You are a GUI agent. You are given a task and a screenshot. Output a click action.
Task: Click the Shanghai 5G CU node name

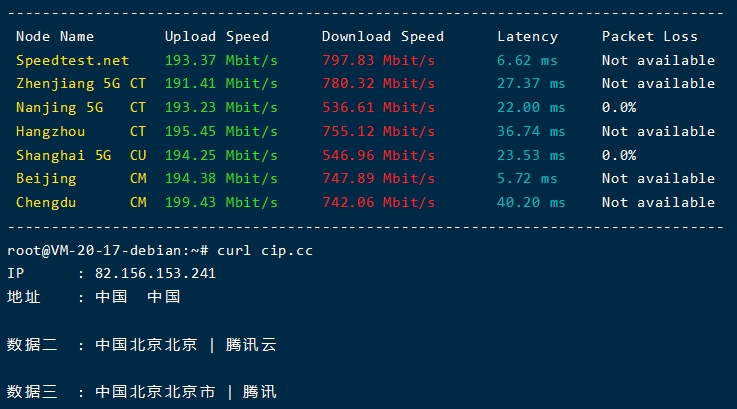(x=81, y=155)
